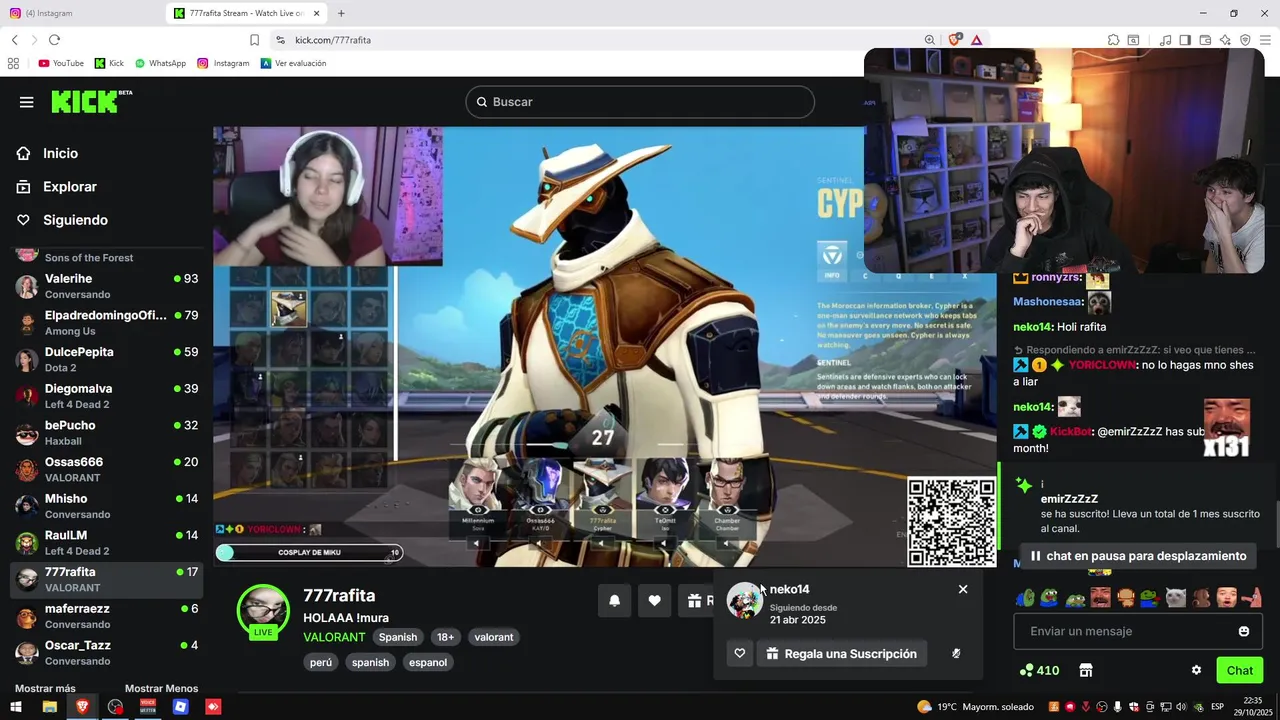The image size is (1280, 720).
Task: Open chat settings gear
Action: (1196, 670)
